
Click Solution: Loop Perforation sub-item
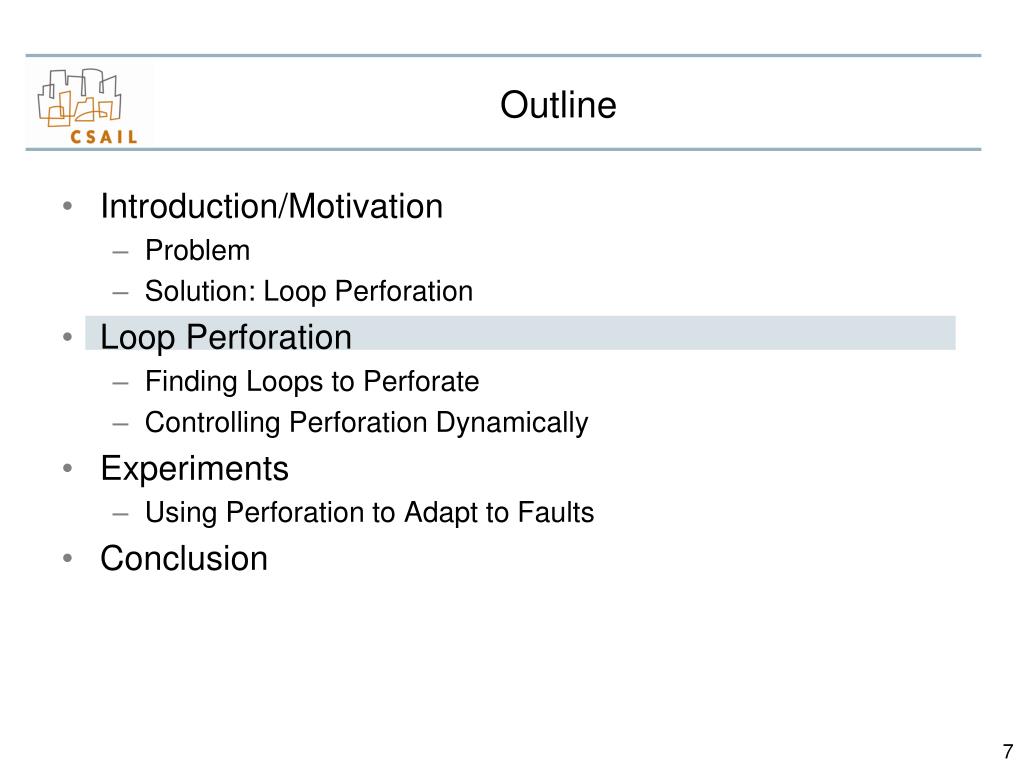point(309,291)
